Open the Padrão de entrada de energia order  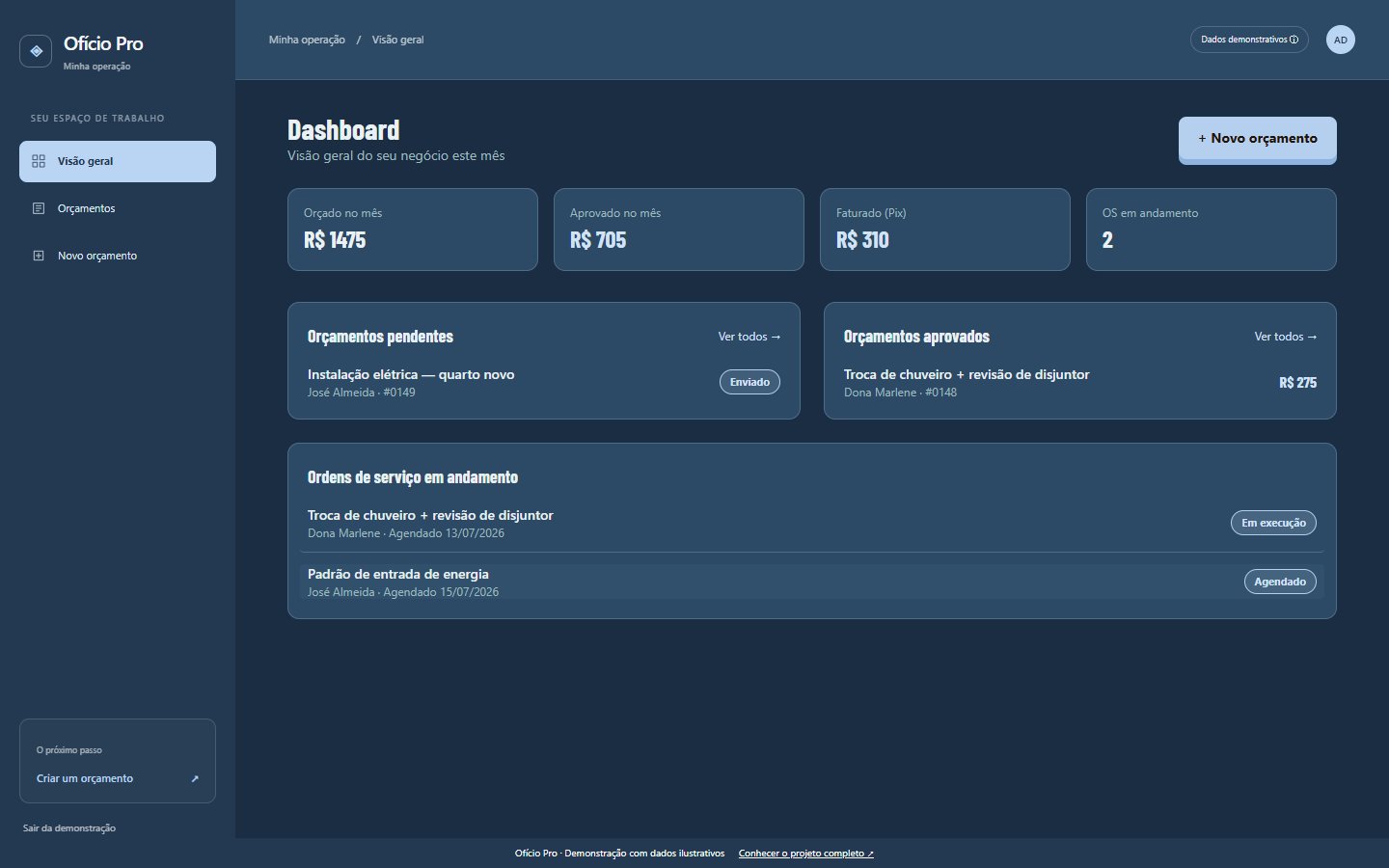click(x=812, y=582)
